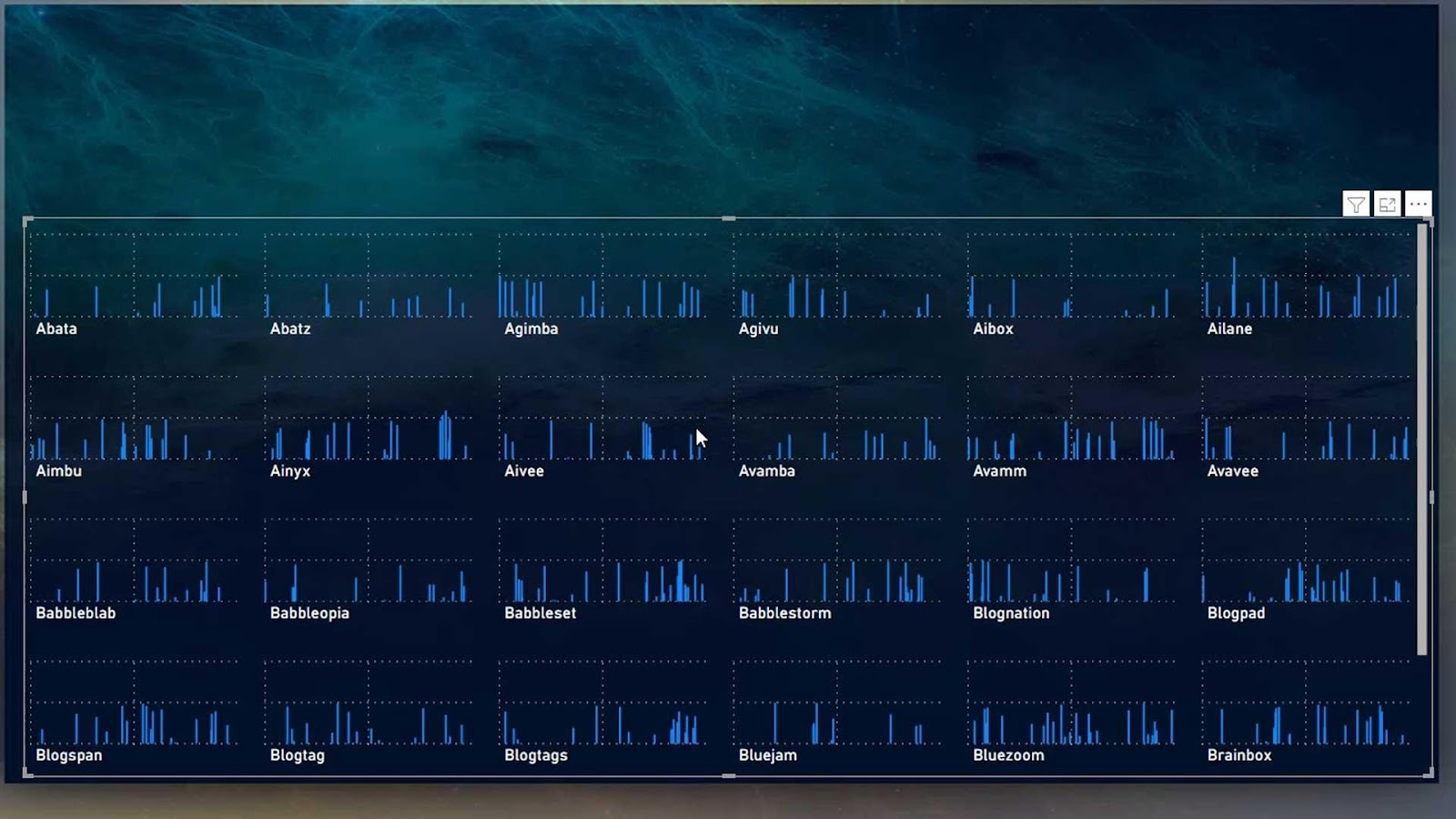Click the Focus mode icon
The width and height of the screenshot is (1456, 819).
tap(1387, 205)
